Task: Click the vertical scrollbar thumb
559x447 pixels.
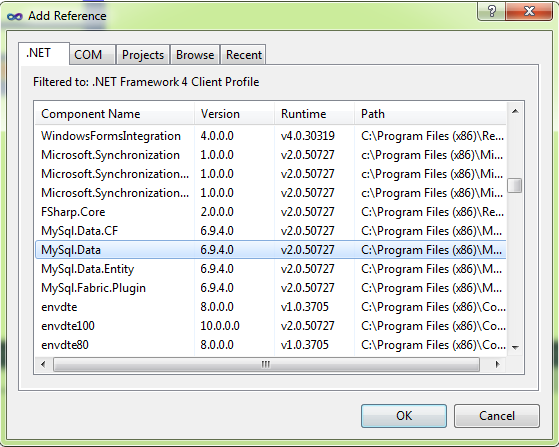Action: pos(515,185)
